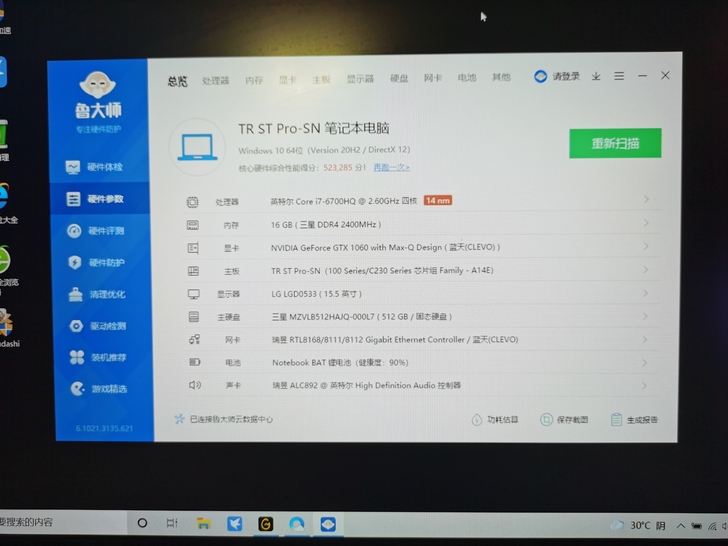
Task: Switch to the 网卡 tab
Action: click(x=433, y=78)
